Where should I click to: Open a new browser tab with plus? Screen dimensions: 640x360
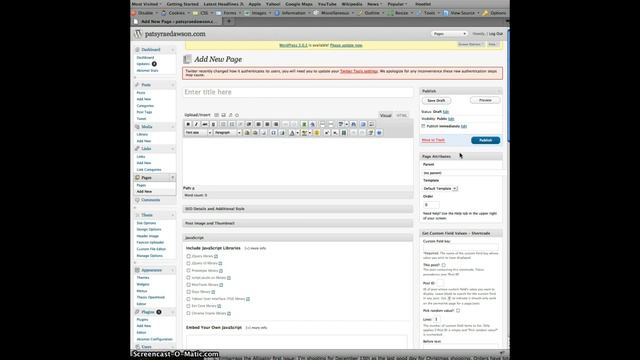point(229,21)
